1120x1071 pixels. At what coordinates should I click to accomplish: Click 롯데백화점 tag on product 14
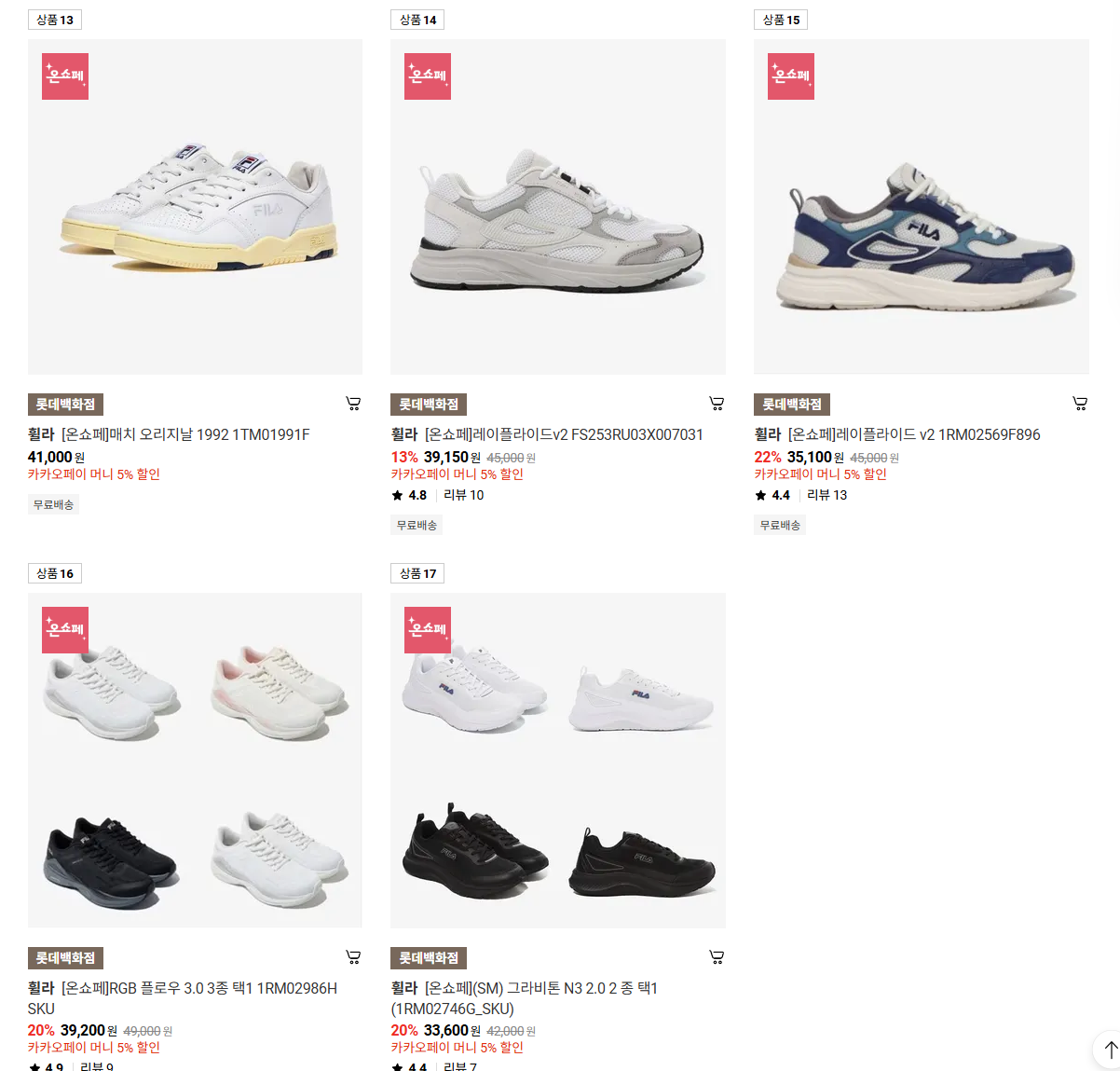pyautogui.click(x=429, y=405)
